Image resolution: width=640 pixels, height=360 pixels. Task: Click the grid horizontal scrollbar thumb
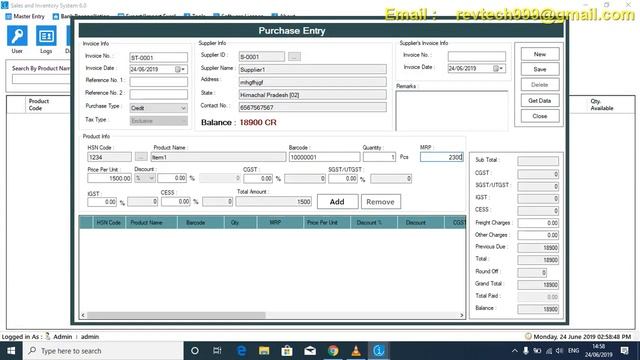[176, 315]
